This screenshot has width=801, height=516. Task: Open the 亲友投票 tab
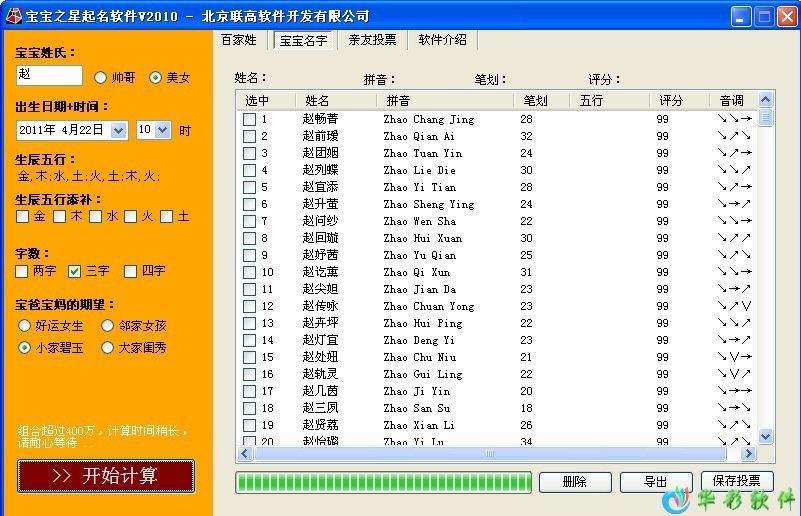pos(372,40)
